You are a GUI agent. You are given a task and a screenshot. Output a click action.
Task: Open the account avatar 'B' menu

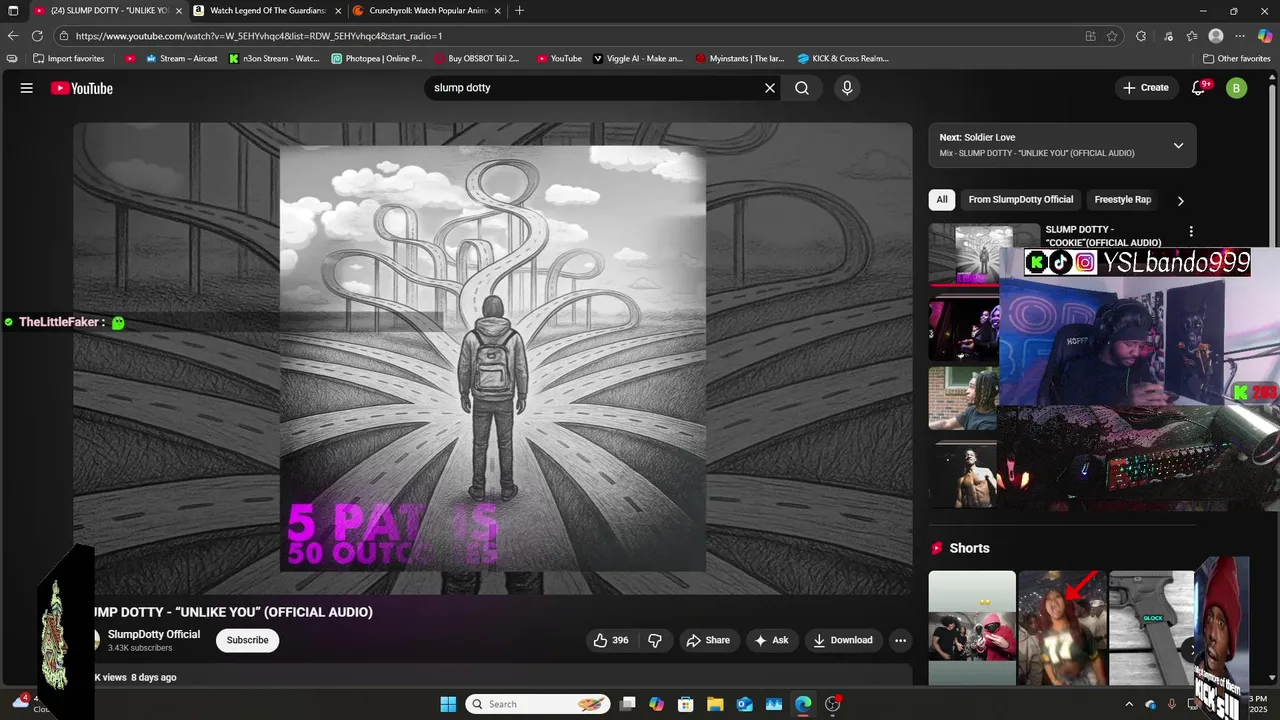click(1237, 88)
